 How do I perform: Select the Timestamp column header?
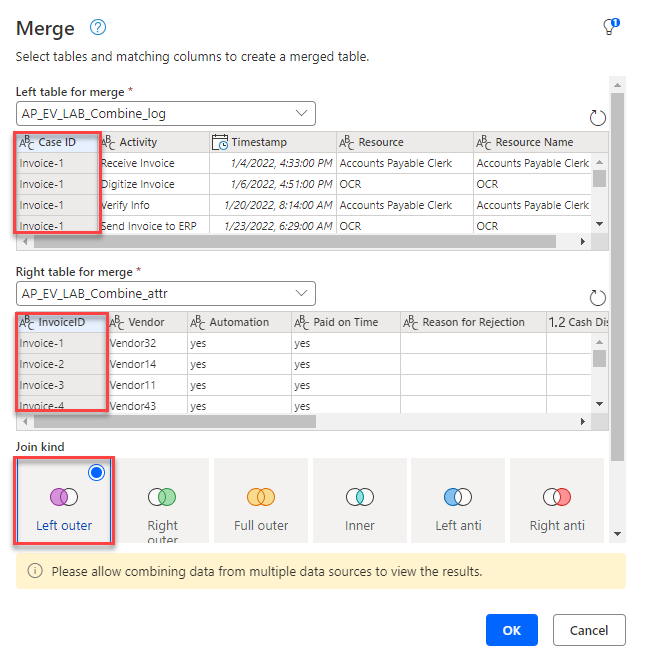click(273, 142)
